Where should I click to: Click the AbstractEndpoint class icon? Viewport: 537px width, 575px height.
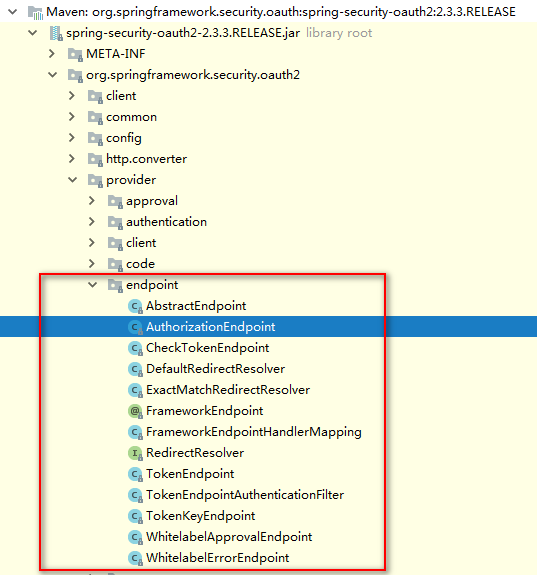135,306
